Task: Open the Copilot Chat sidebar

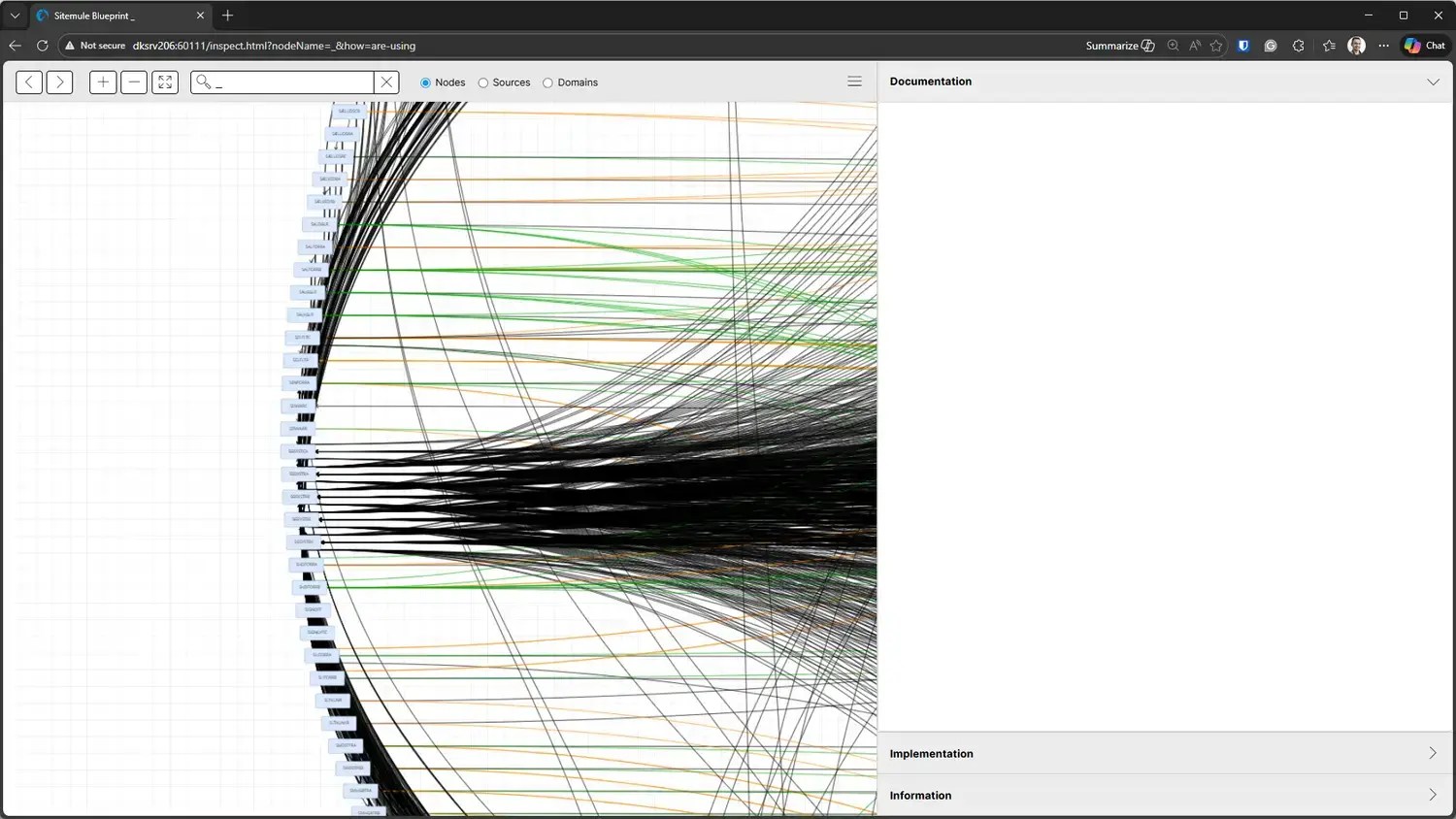Action: [1425, 46]
